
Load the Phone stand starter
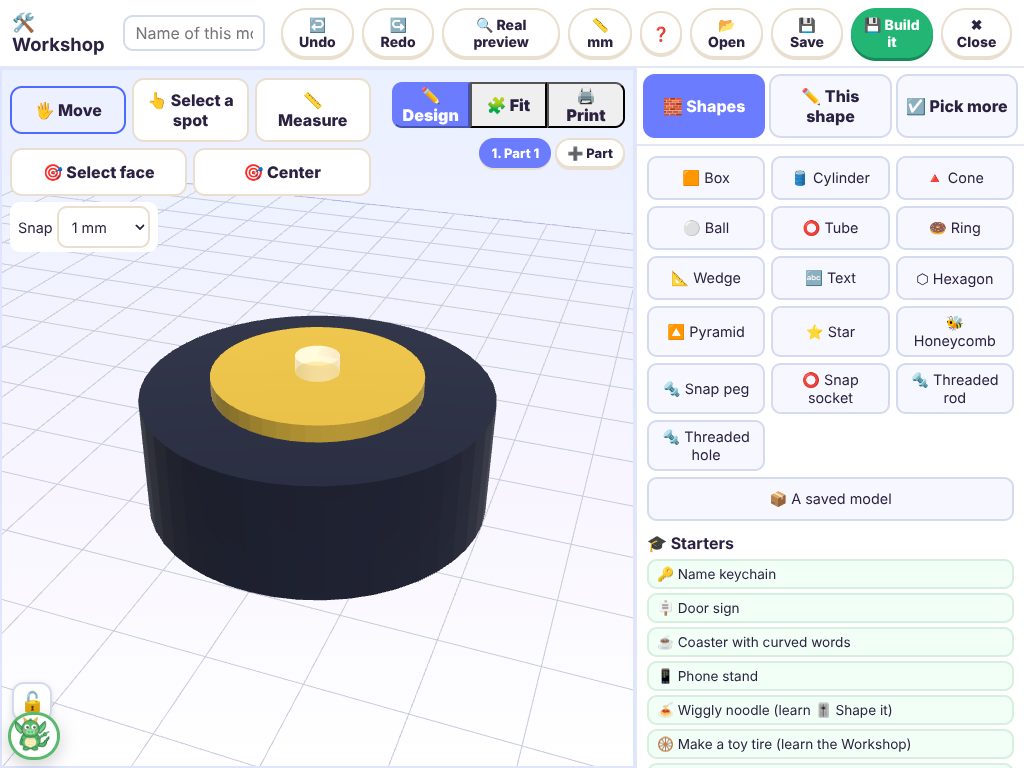coord(830,676)
